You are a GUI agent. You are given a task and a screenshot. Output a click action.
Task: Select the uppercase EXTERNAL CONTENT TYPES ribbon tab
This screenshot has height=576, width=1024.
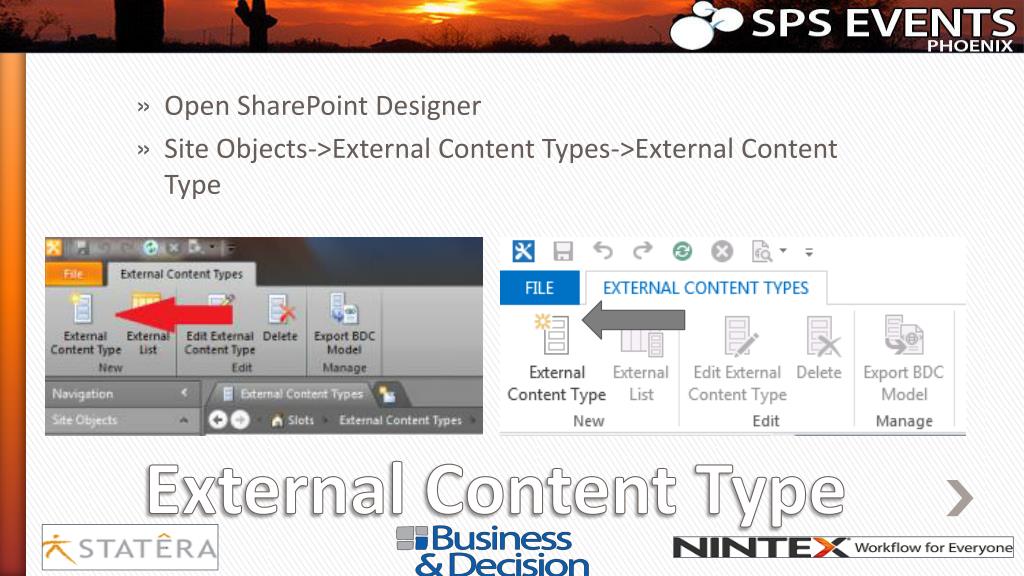[705, 288]
